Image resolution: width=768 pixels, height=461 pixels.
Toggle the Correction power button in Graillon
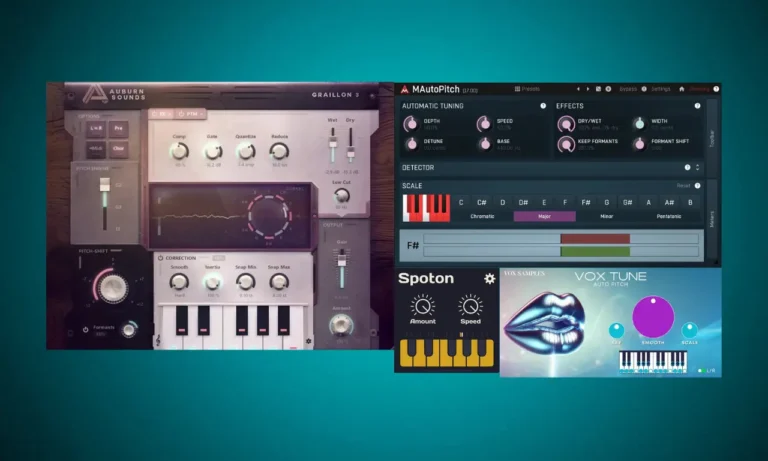(x=160, y=258)
